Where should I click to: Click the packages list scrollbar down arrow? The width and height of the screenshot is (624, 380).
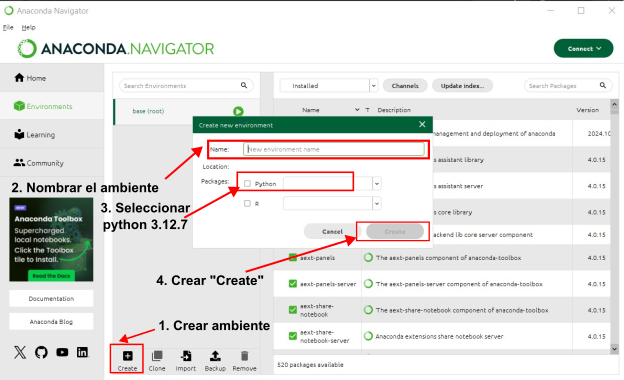click(x=614, y=349)
